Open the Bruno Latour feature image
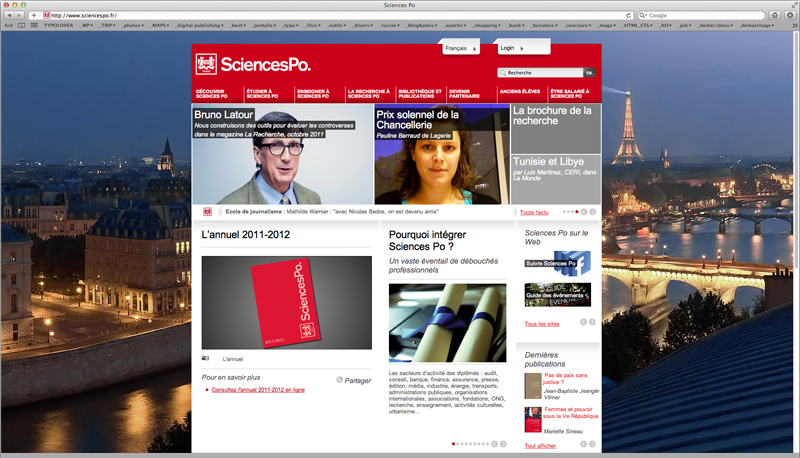 click(x=283, y=154)
